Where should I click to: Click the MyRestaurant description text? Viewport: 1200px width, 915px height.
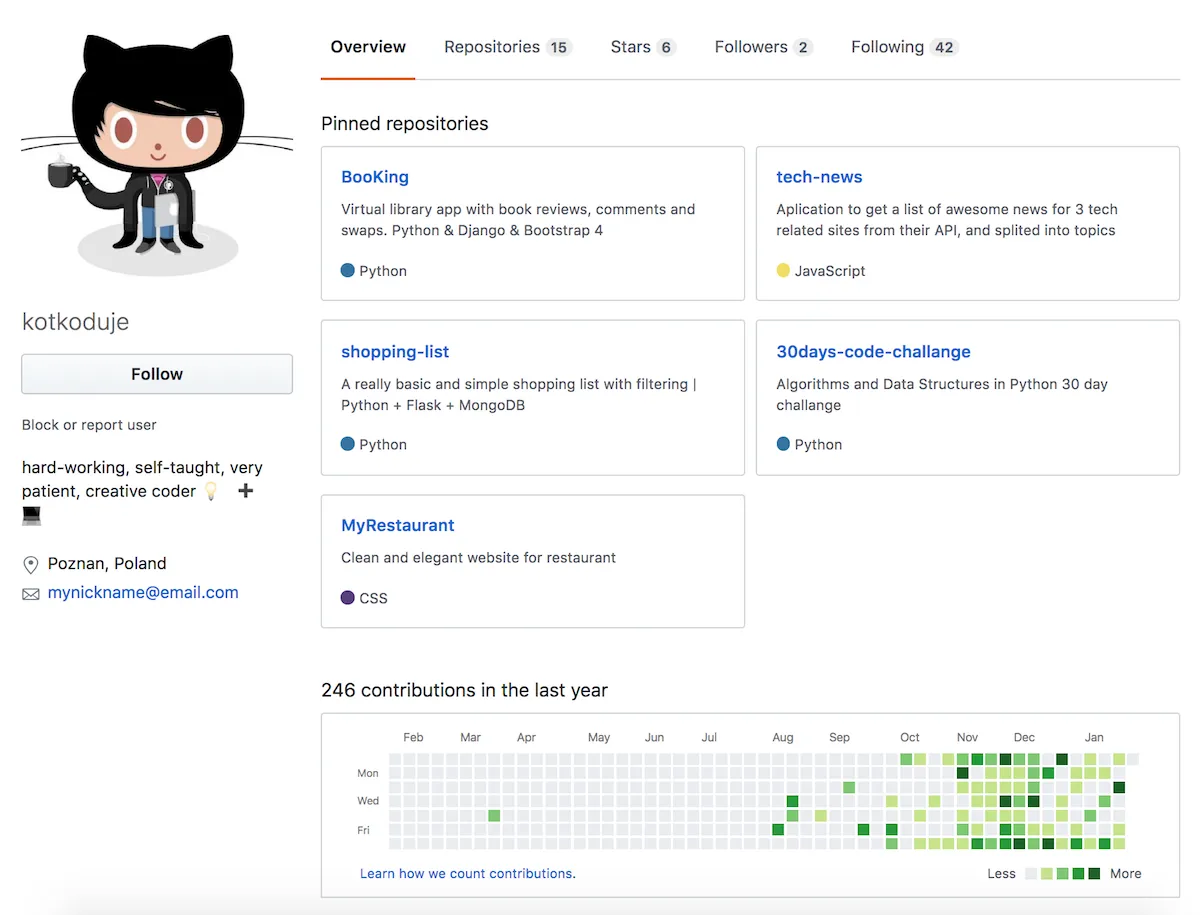click(x=478, y=558)
